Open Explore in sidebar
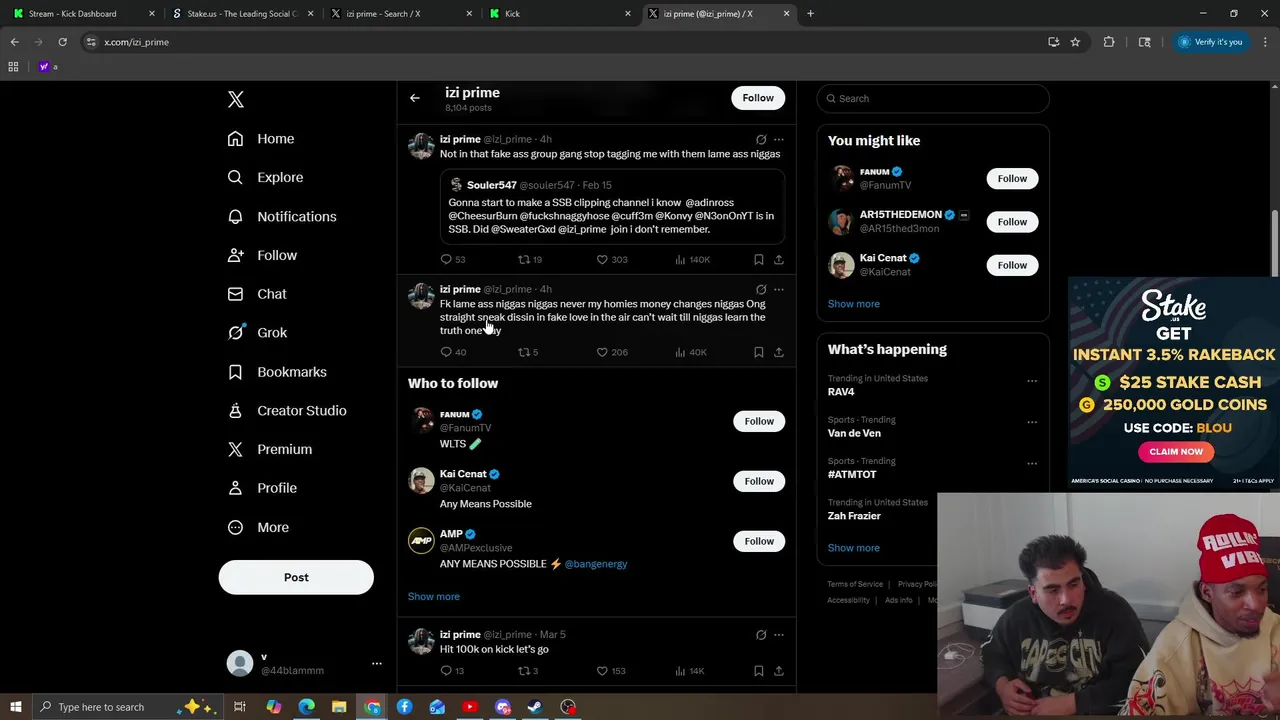Viewport: 1280px width, 720px height. coord(265,177)
